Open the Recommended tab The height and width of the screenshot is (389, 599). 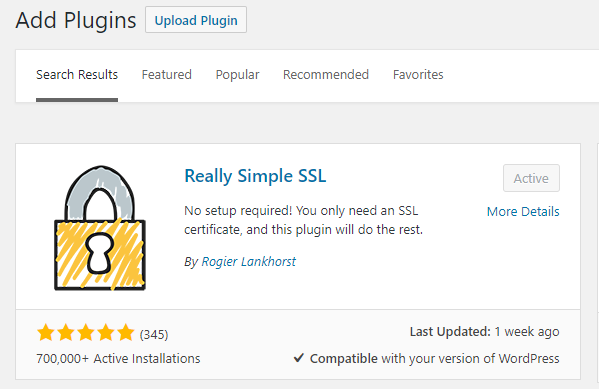click(x=326, y=75)
